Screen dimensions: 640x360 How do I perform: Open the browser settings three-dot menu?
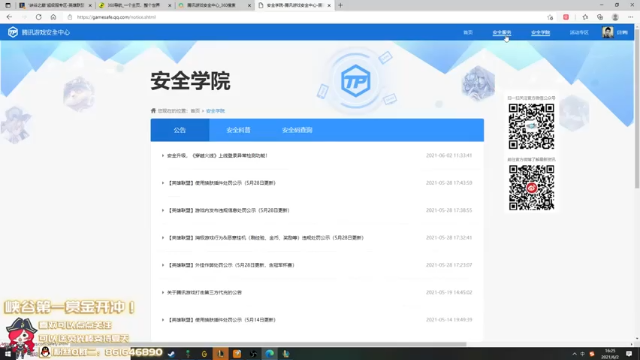[631, 17]
